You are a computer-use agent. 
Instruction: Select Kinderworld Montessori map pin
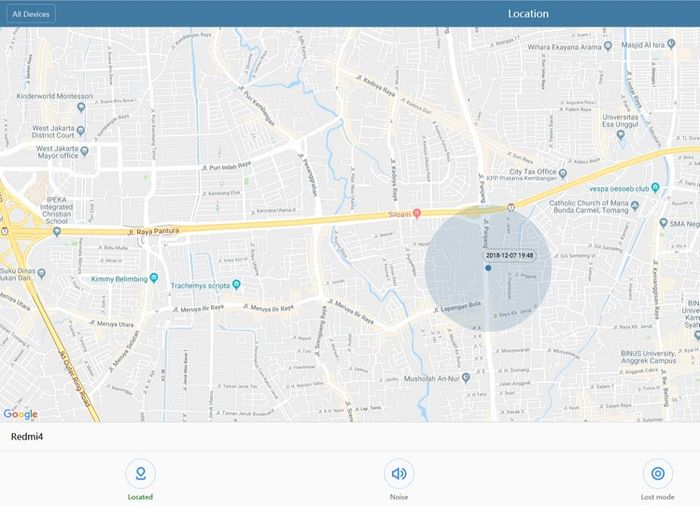tap(81, 107)
